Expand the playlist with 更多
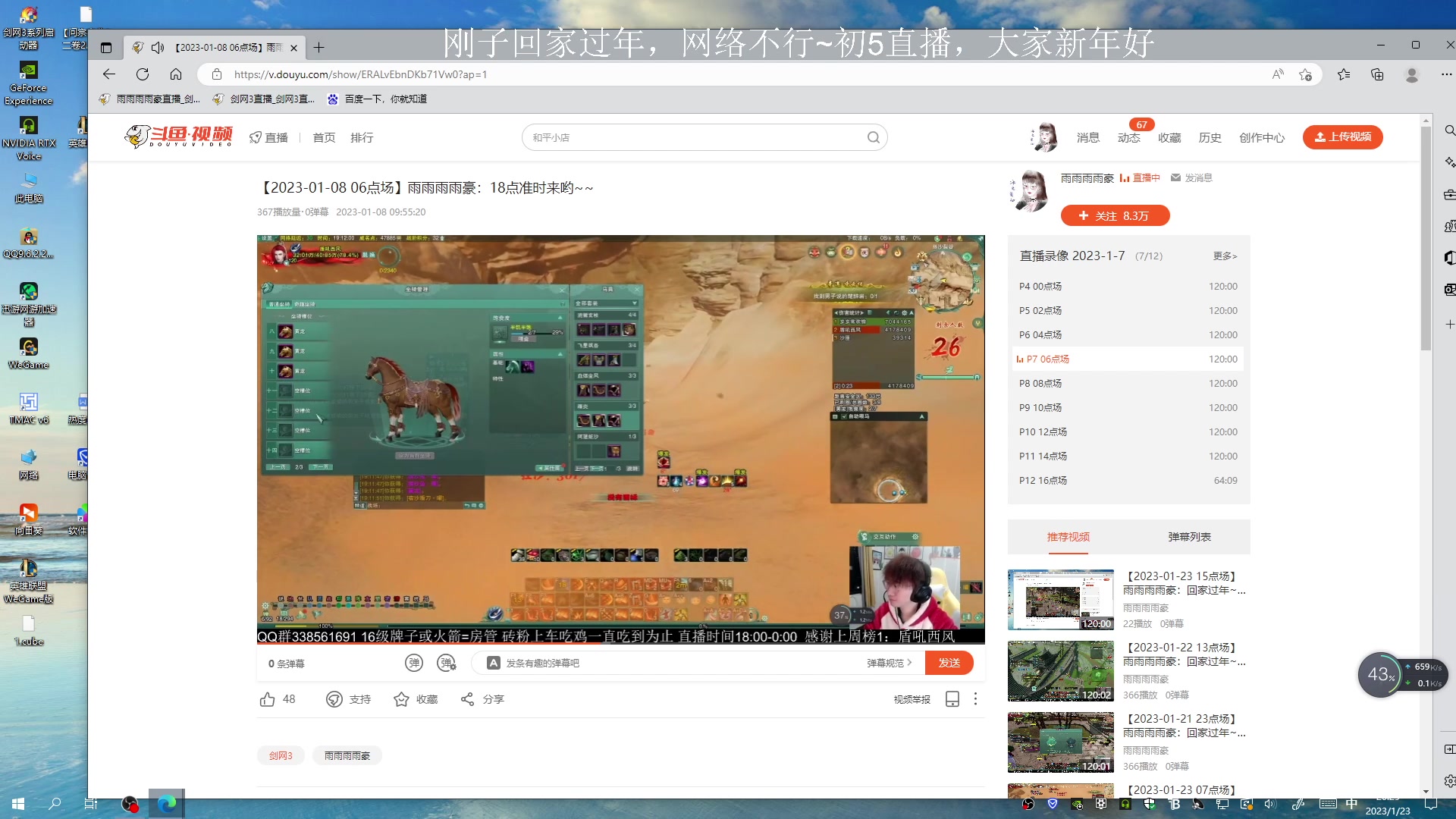This screenshot has width=1456, height=819. pyautogui.click(x=1225, y=256)
